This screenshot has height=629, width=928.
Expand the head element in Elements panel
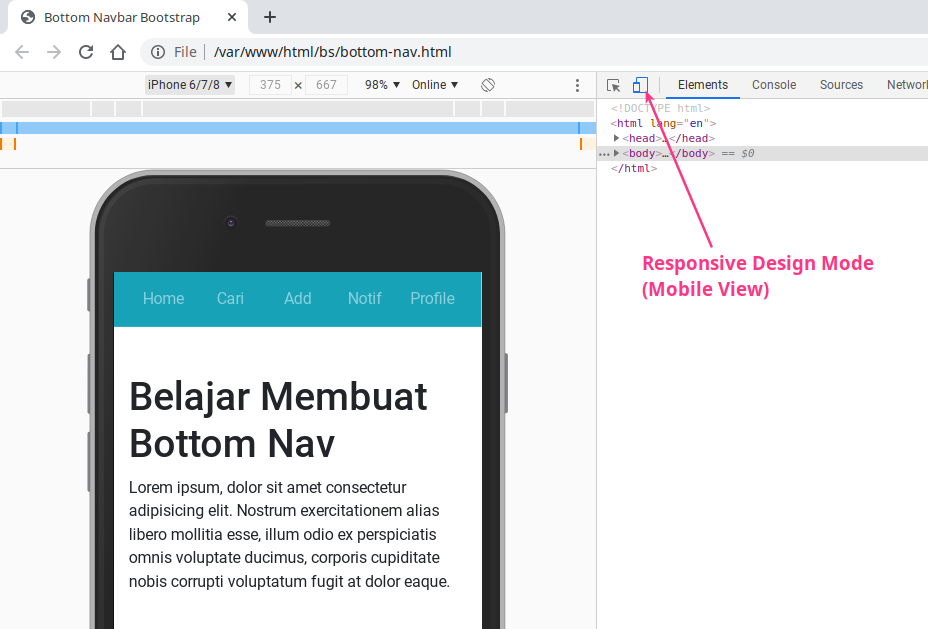point(616,138)
